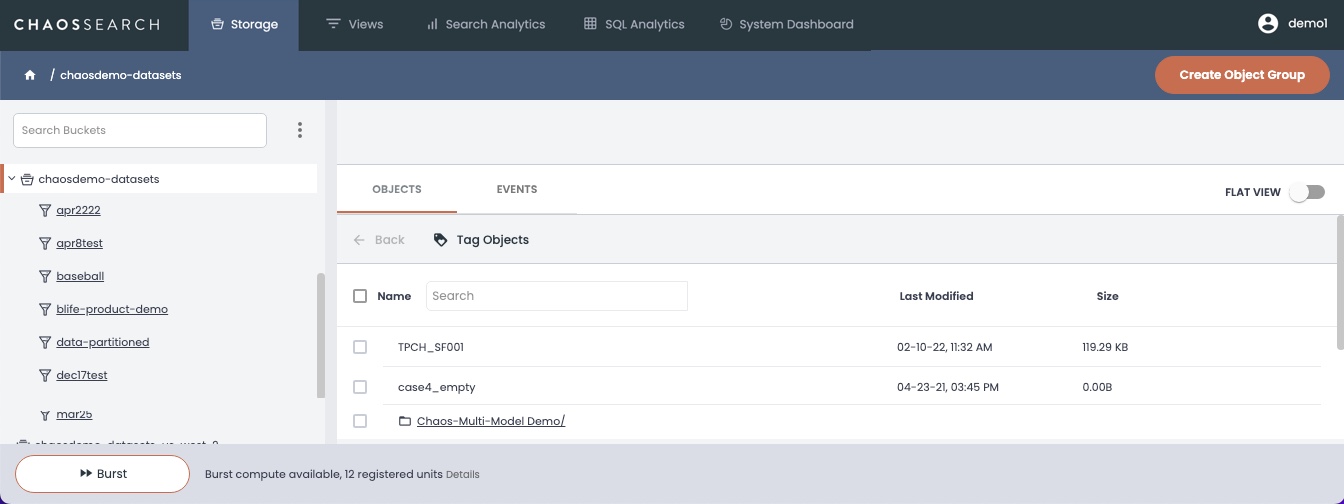This screenshot has width=1344, height=504.
Task: Click the demo1 user avatar icon
Action: pyautogui.click(x=1268, y=24)
